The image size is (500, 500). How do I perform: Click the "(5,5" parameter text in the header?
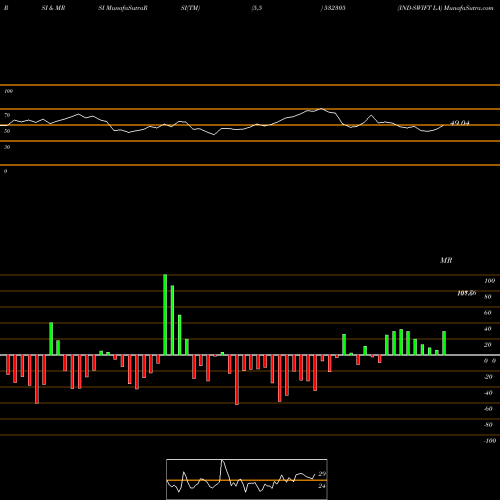pos(257,8)
